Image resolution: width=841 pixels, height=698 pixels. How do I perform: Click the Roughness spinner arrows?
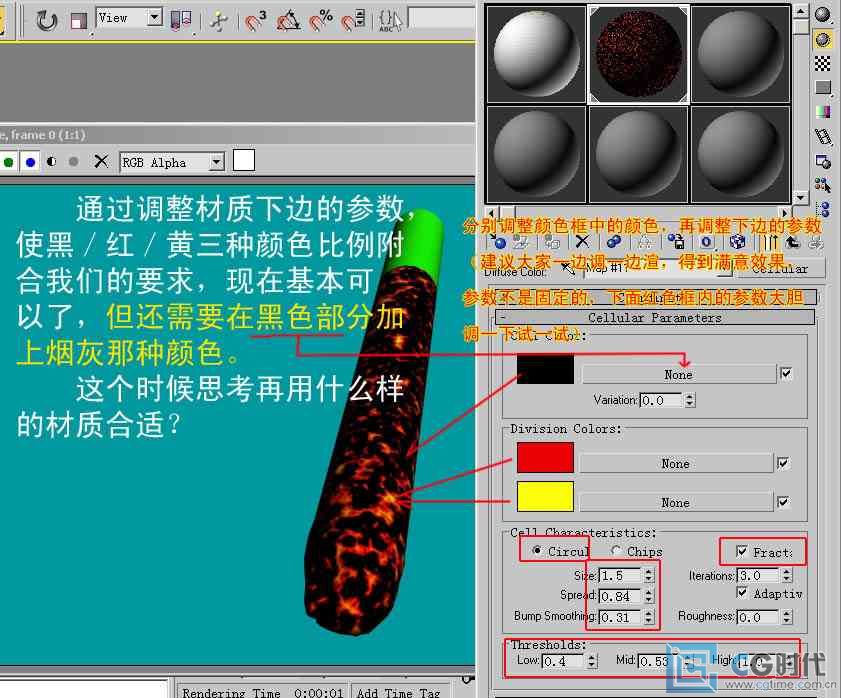tap(787, 617)
